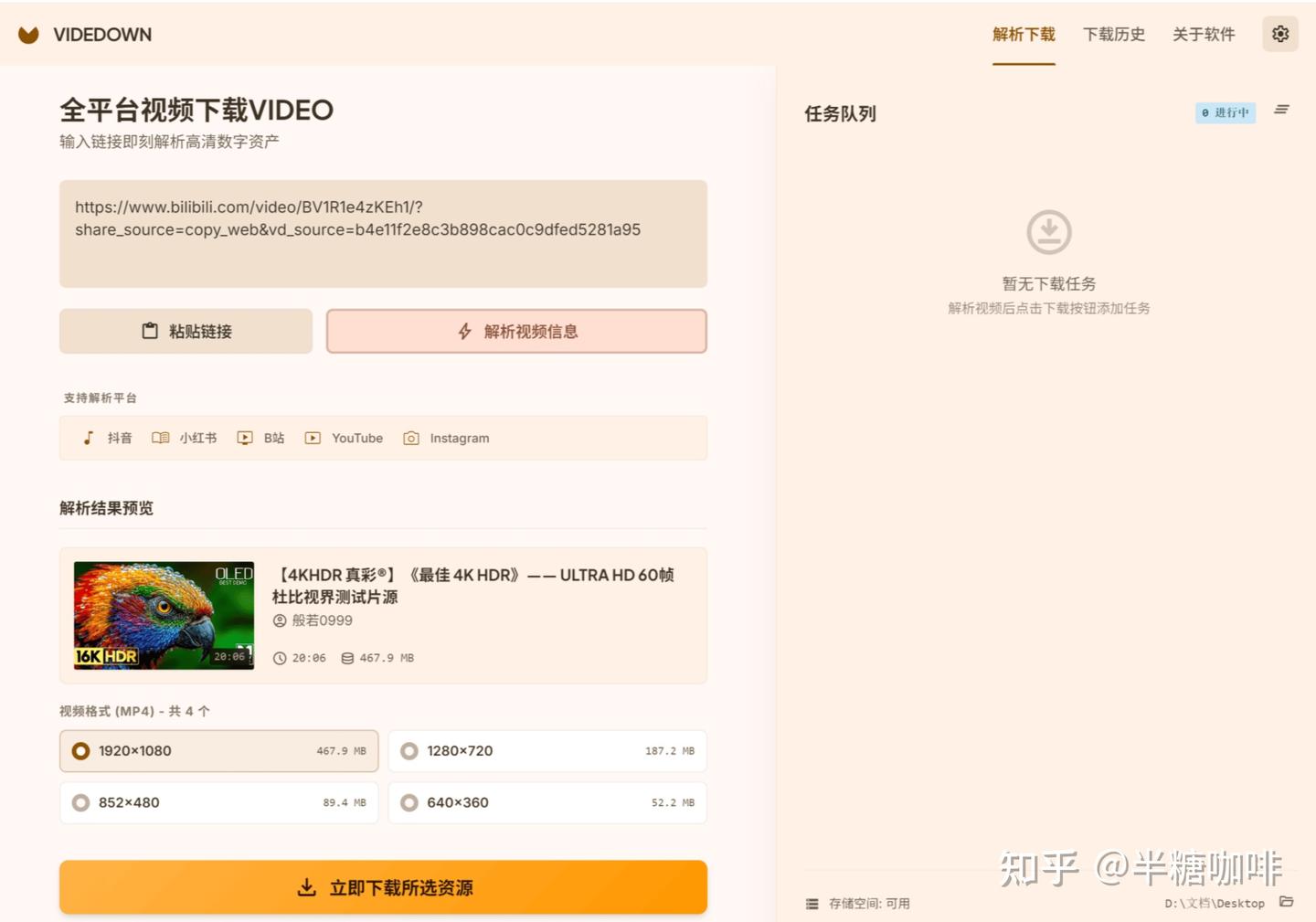Click the 小红书 book icon
This screenshot has width=1316, height=922.
point(160,438)
